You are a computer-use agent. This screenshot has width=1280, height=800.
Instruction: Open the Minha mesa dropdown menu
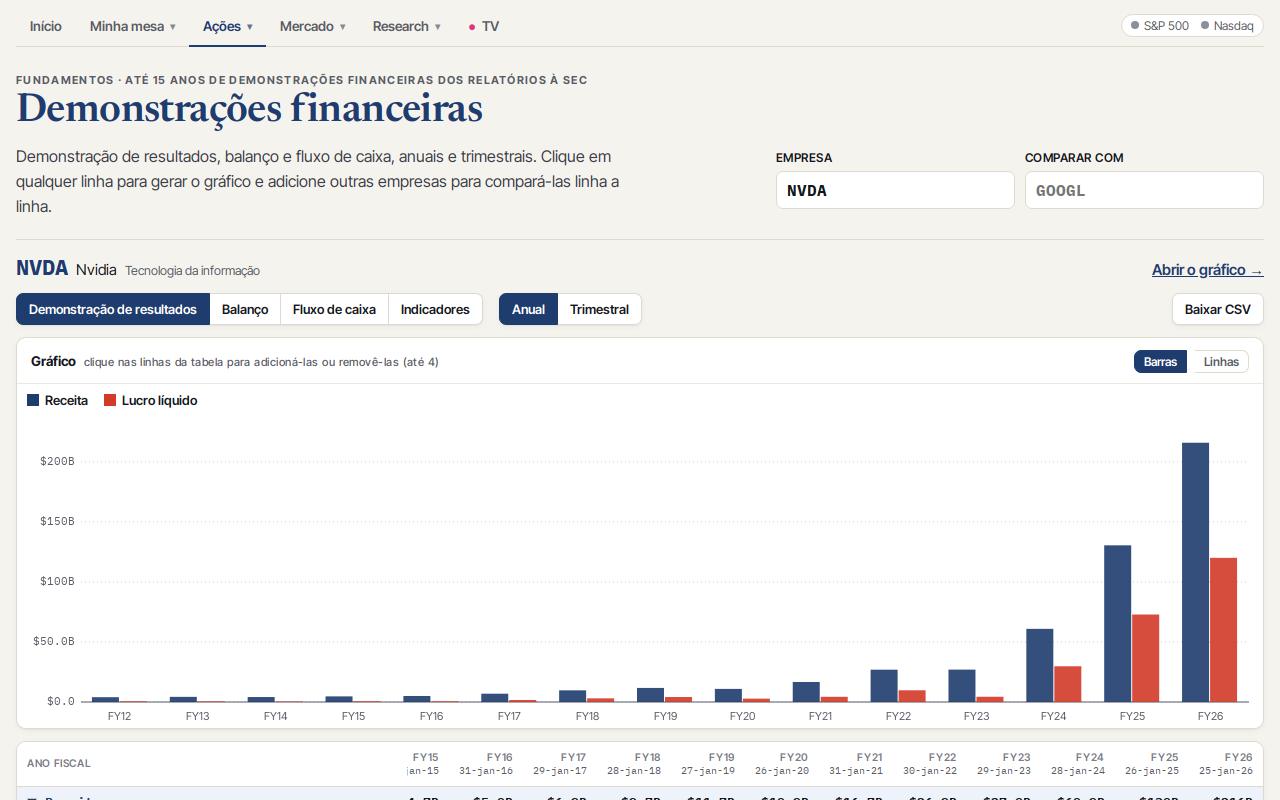132,26
